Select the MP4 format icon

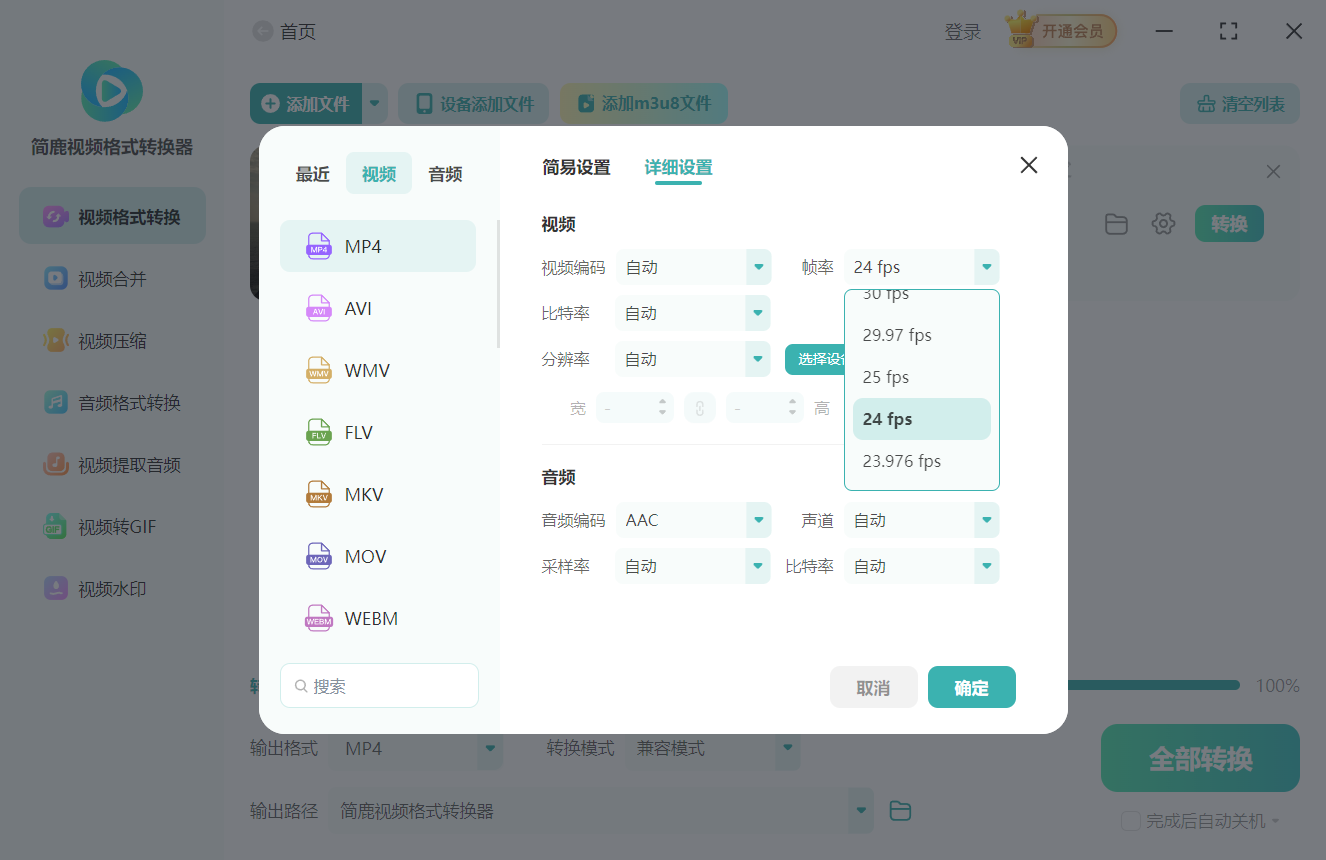(x=318, y=246)
